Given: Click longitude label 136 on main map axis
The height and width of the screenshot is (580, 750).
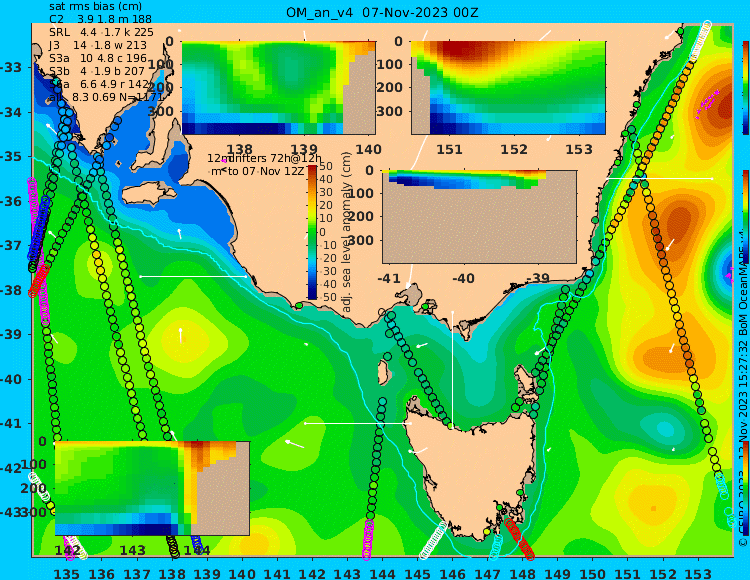Looking at the screenshot, I should coord(102,574).
